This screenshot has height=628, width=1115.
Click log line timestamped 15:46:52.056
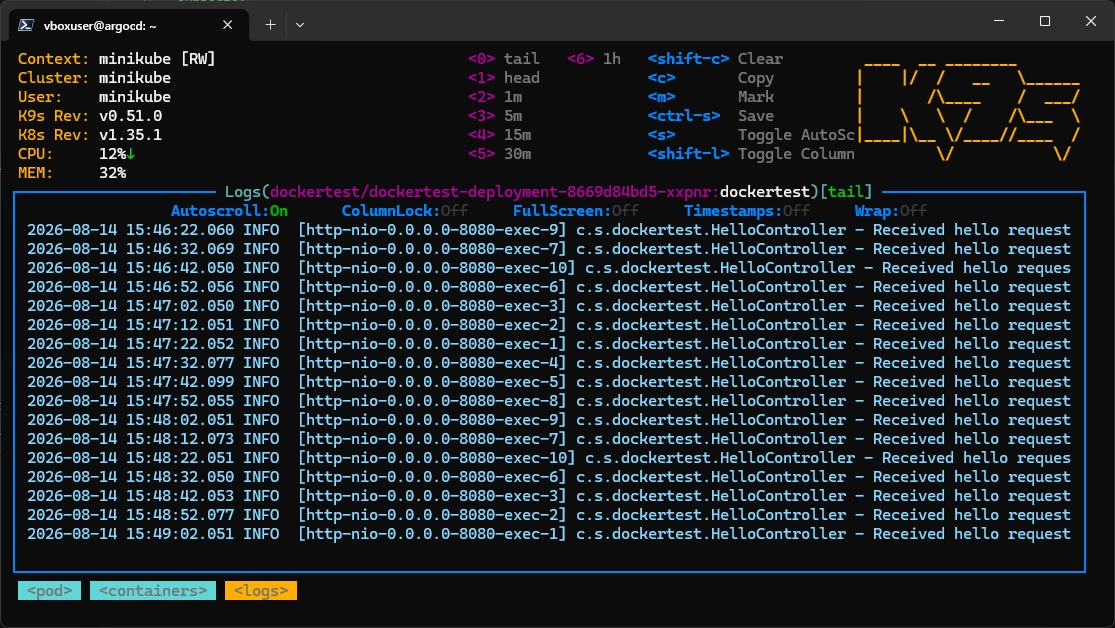tap(549, 287)
